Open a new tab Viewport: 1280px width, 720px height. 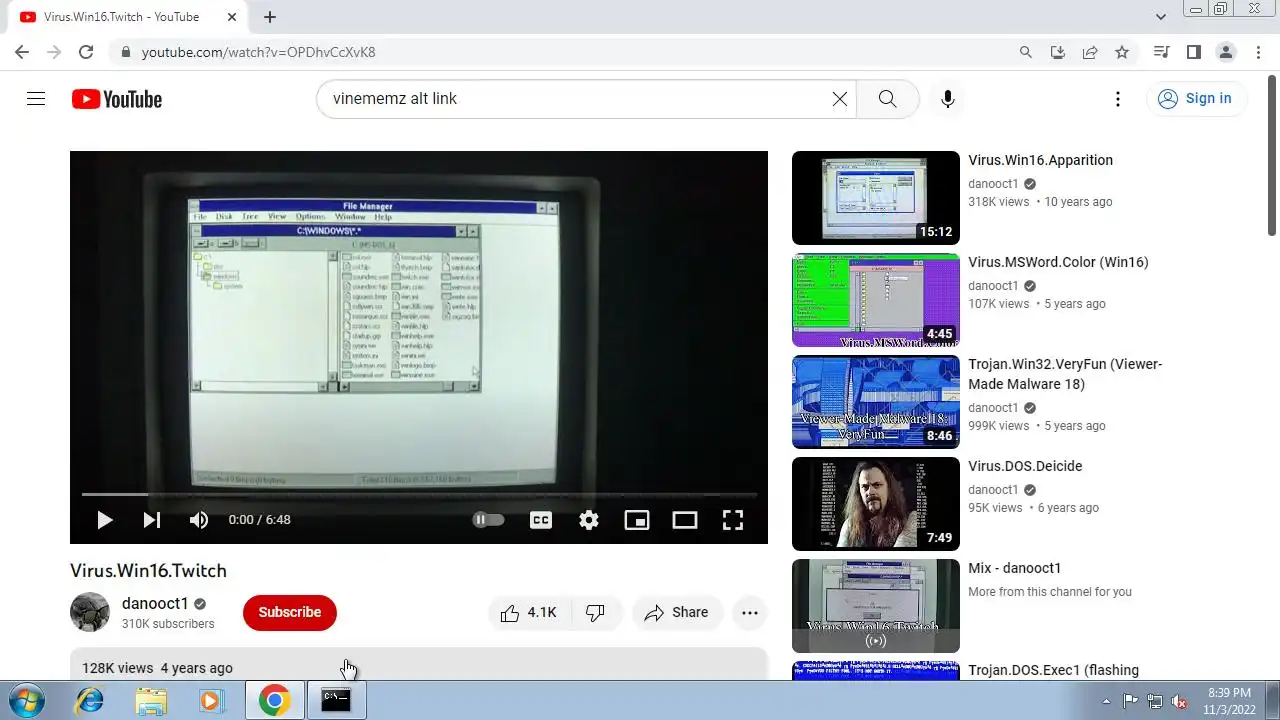click(270, 17)
